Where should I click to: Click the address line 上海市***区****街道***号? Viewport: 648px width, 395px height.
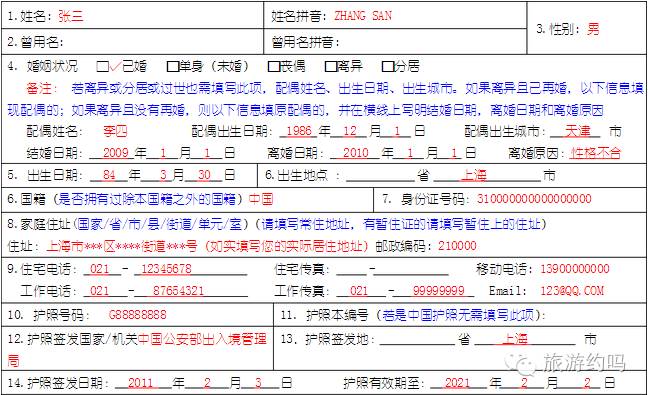pos(122,246)
